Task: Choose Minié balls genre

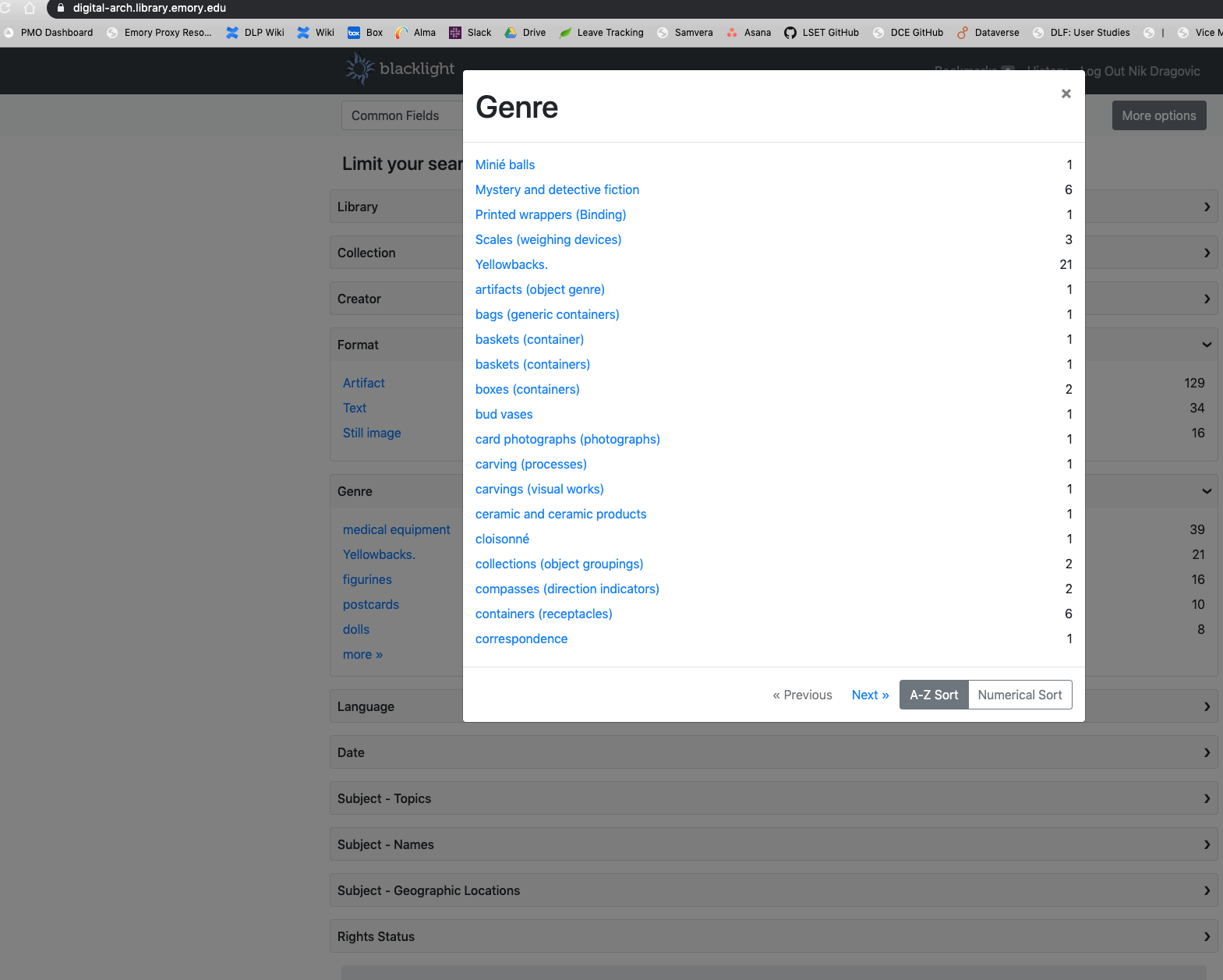Action: 505,165
